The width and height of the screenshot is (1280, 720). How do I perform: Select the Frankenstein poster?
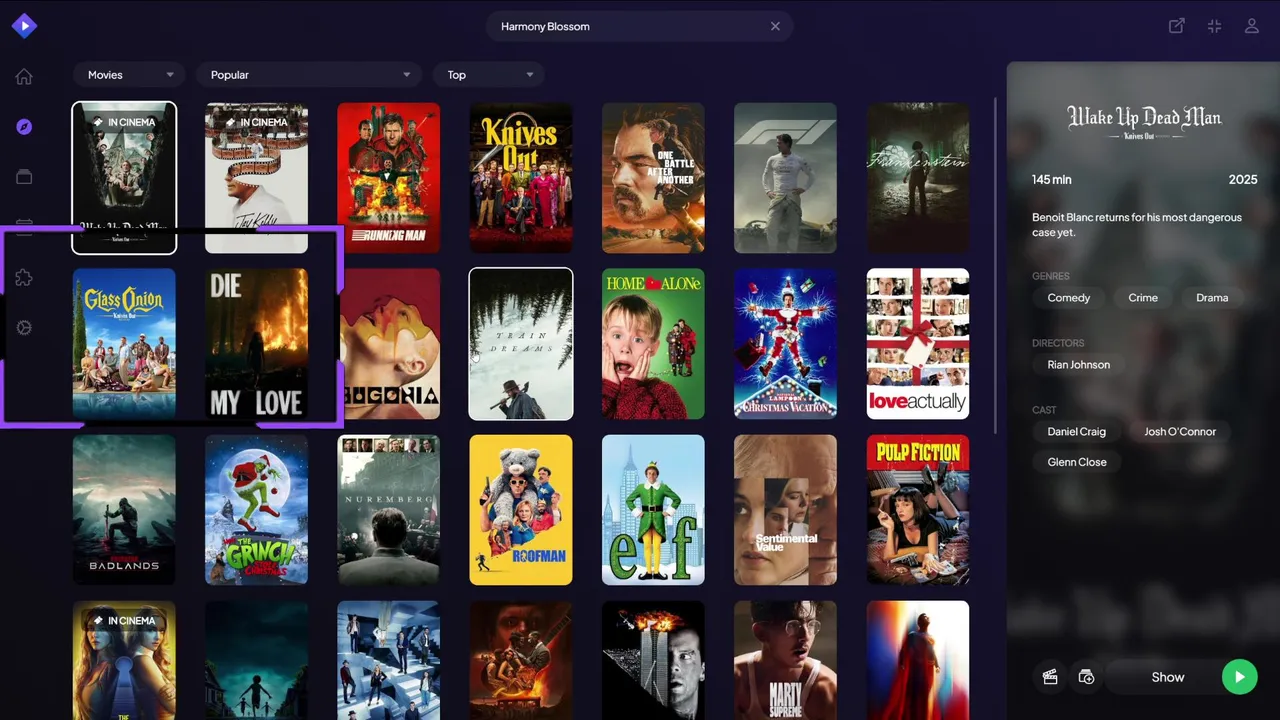point(918,178)
